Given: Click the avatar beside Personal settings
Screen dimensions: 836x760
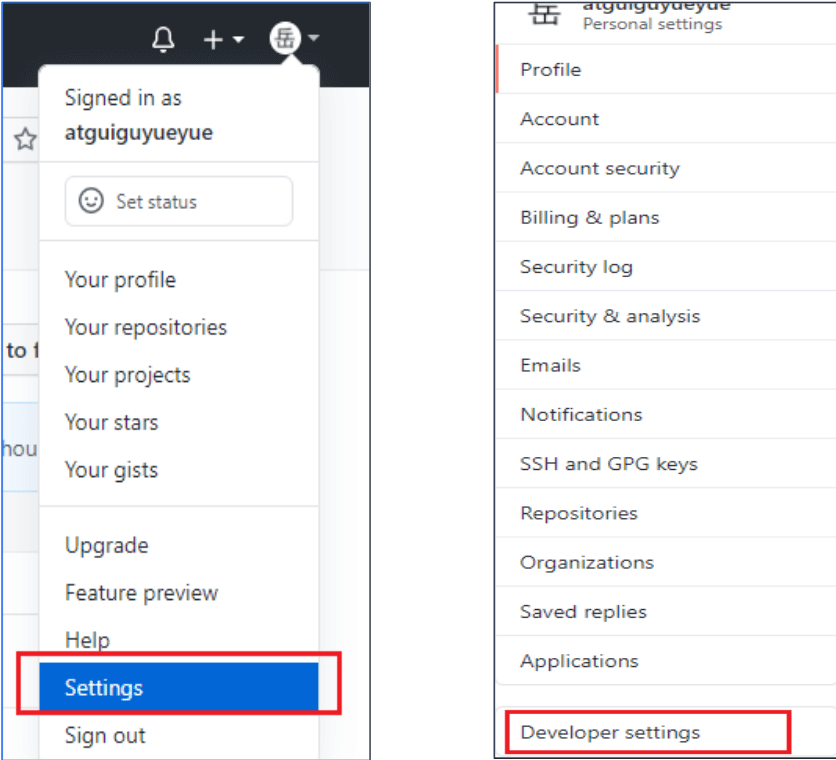Looking at the screenshot, I should pos(545,14).
